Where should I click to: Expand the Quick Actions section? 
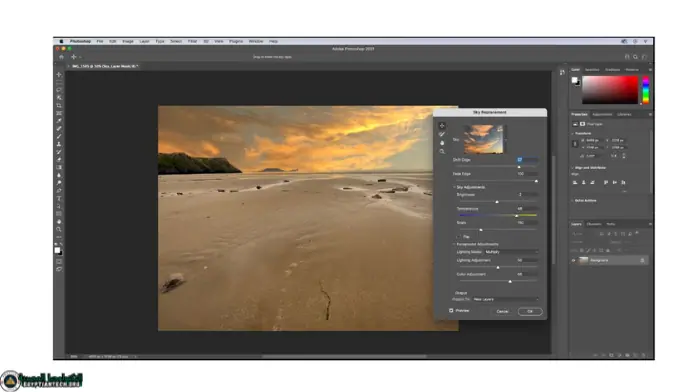572,201
